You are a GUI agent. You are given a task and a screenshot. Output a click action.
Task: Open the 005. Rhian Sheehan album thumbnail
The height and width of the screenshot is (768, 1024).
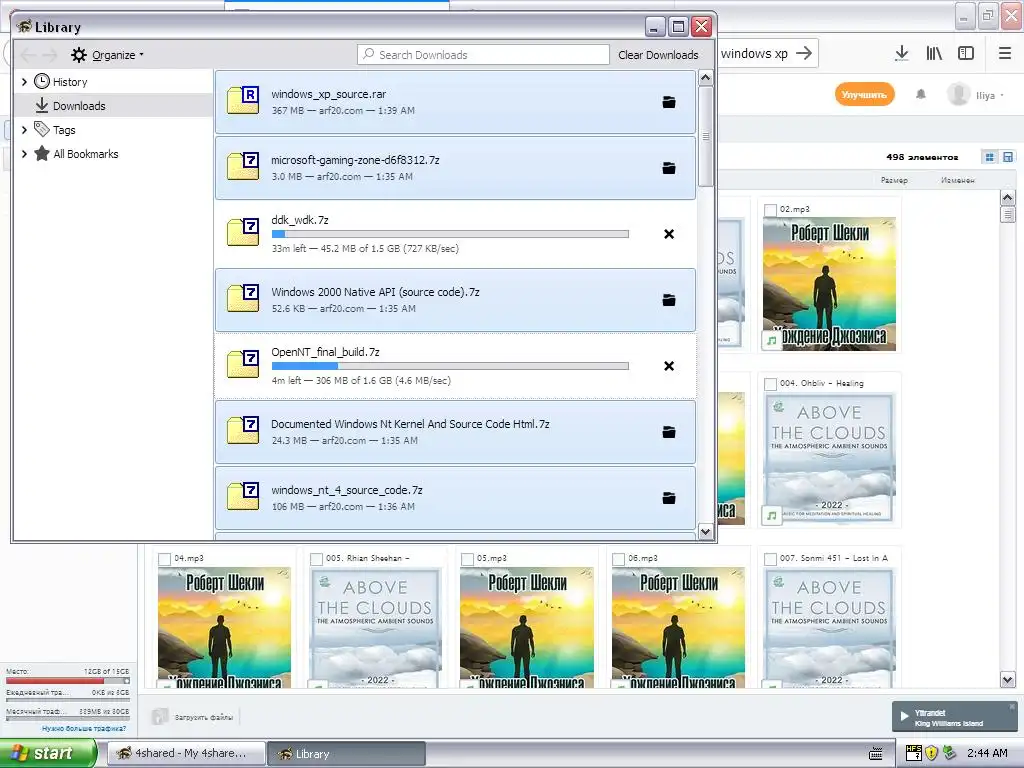[376, 628]
